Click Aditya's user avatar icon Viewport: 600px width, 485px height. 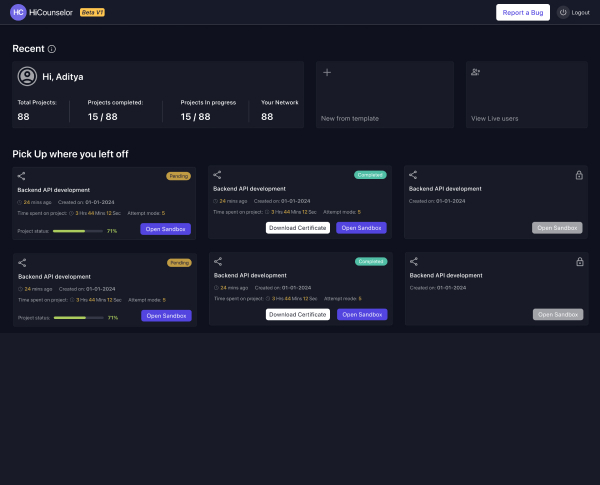click(29, 76)
